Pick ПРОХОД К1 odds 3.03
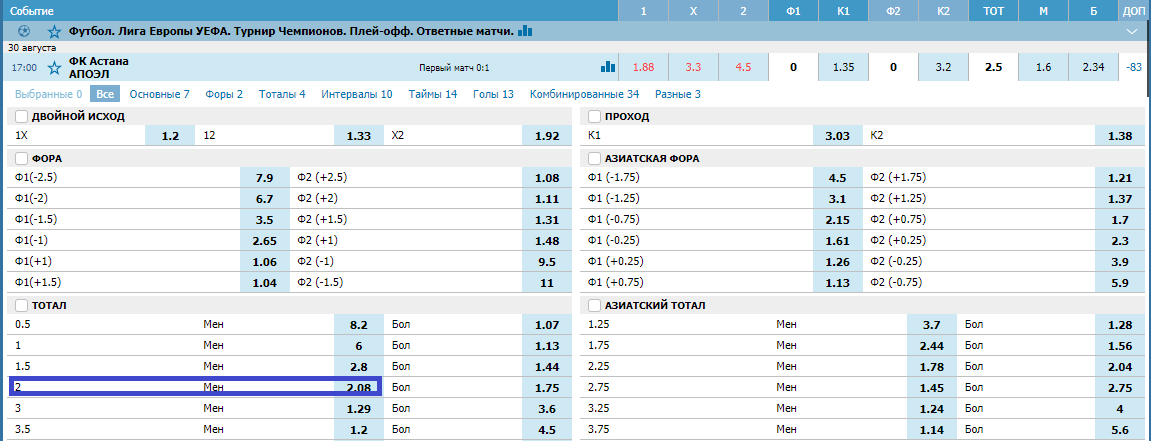The height and width of the screenshot is (441, 1151). click(x=838, y=136)
